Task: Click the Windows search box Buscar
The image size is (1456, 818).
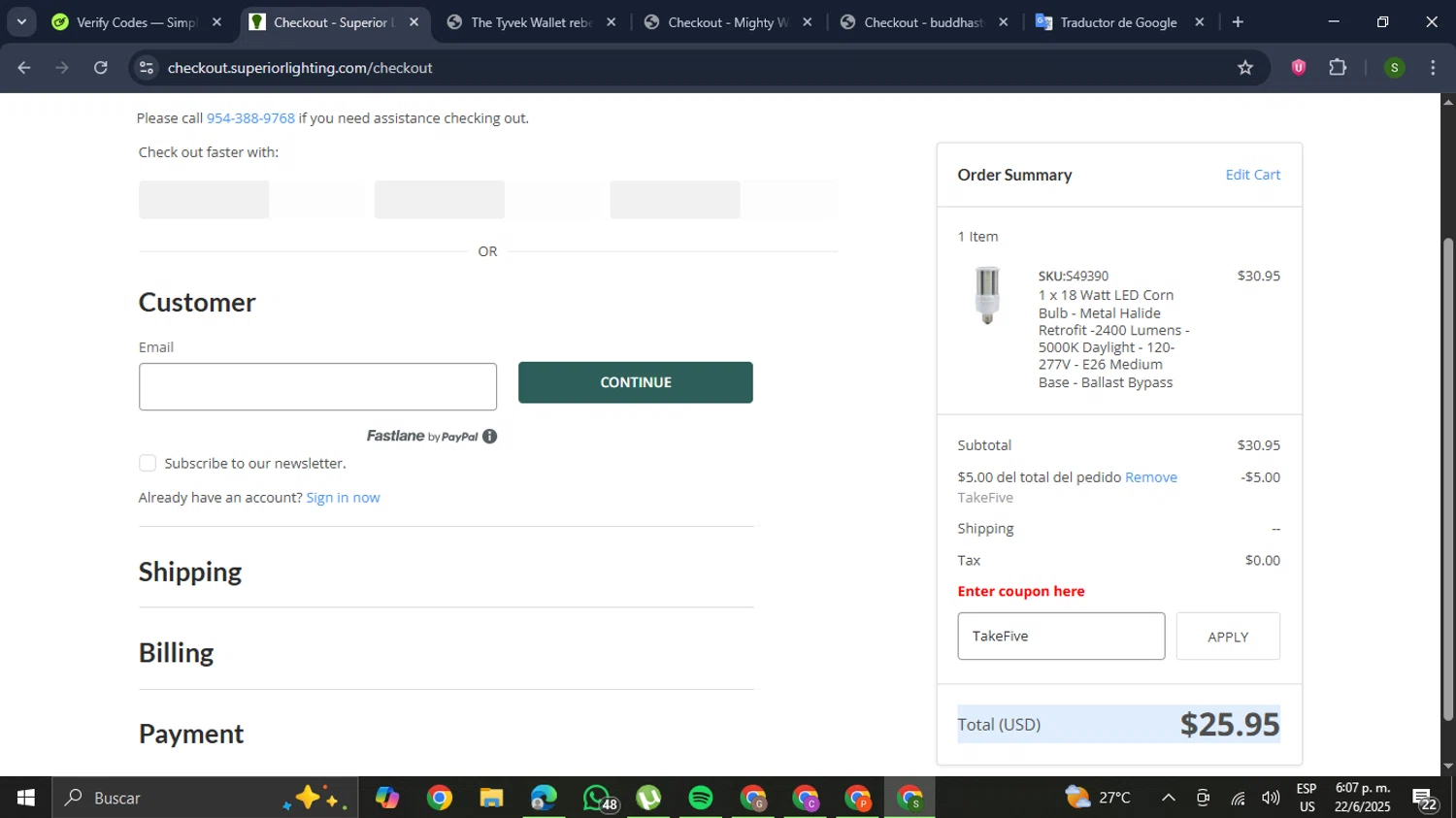Action: [x=204, y=798]
